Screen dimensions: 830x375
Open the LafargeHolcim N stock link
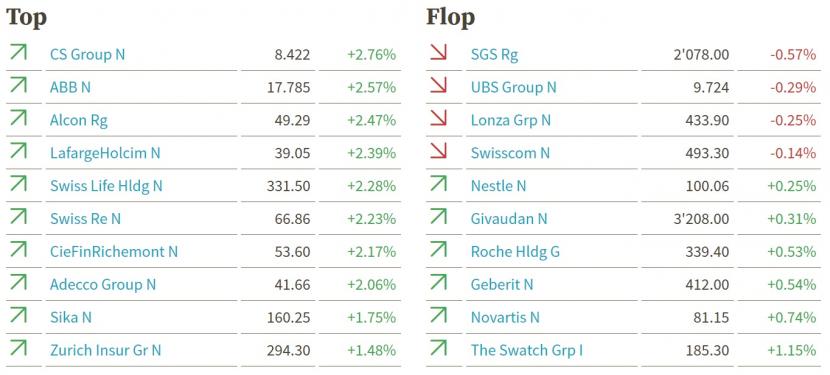(x=105, y=153)
